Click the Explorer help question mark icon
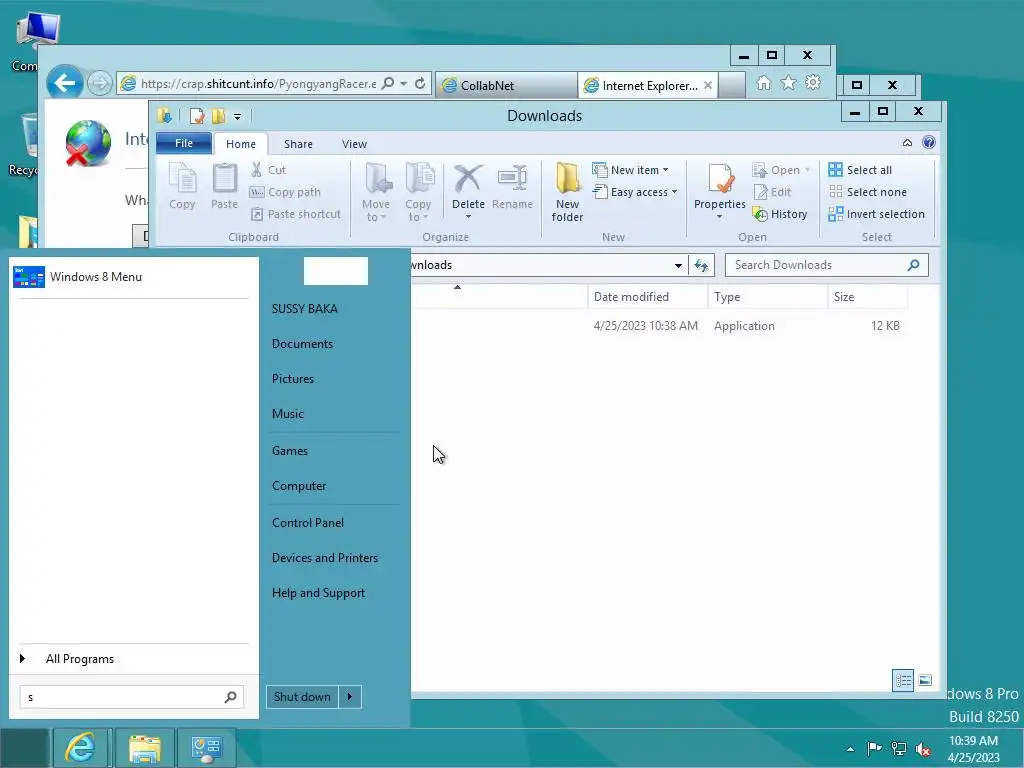 929,142
